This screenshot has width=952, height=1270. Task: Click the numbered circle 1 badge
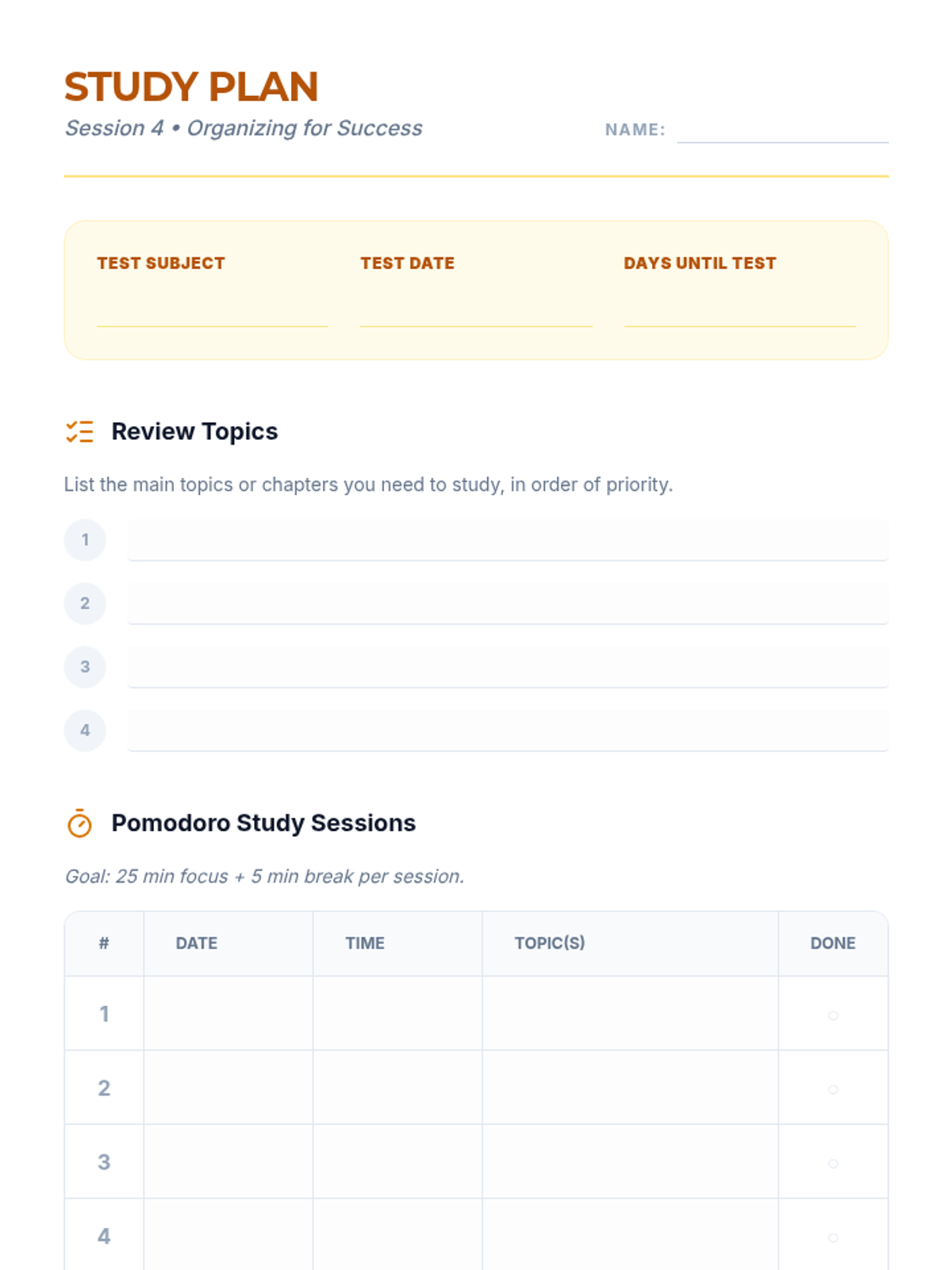pyautogui.click(x=85, y=540)
